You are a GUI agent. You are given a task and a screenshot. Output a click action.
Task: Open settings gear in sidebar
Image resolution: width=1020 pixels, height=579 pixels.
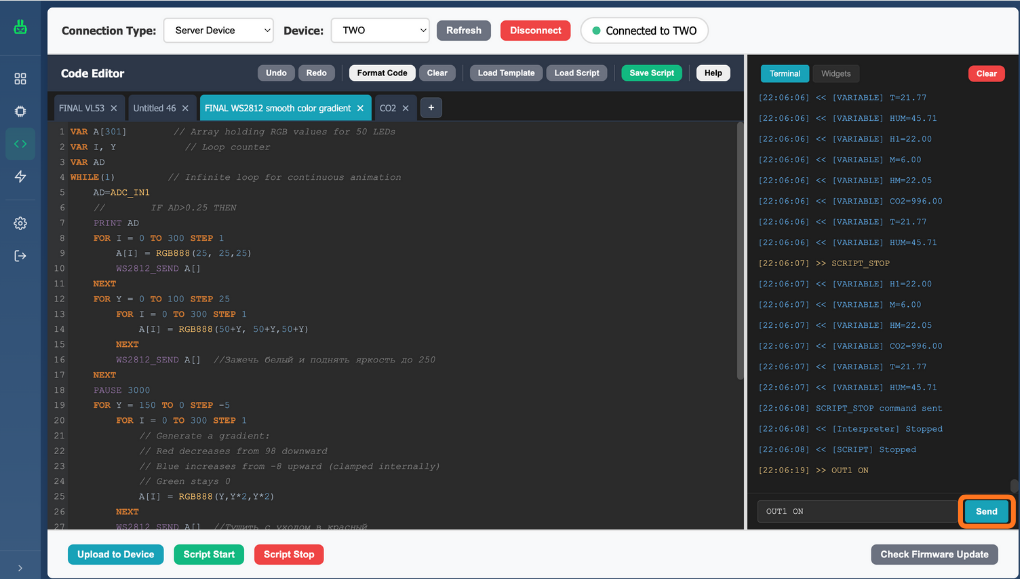20,223
